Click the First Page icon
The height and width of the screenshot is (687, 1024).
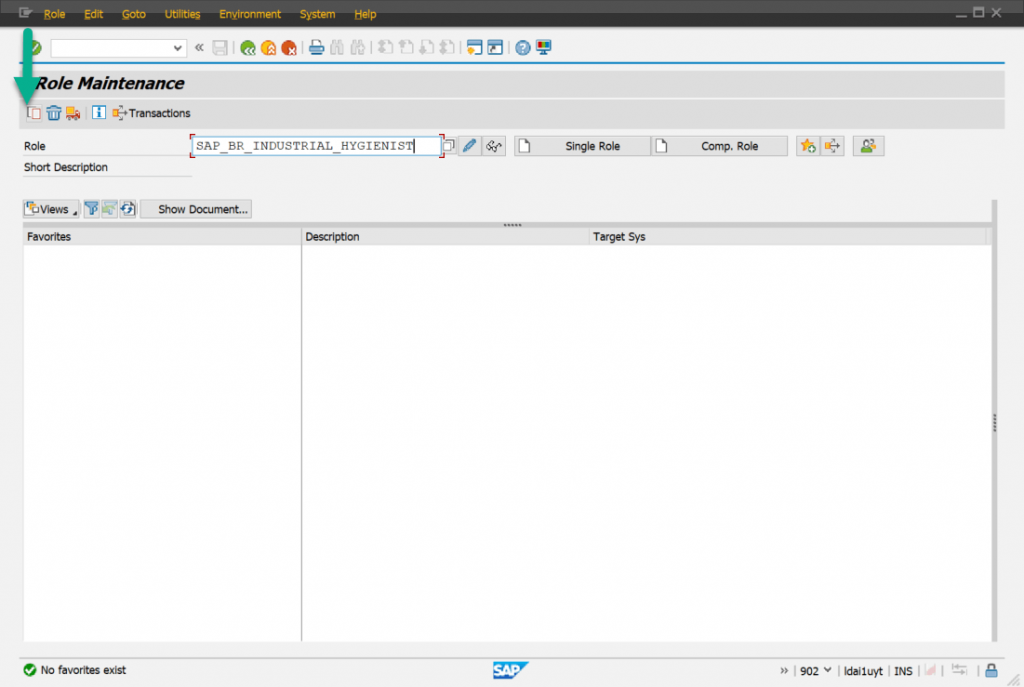385,47
